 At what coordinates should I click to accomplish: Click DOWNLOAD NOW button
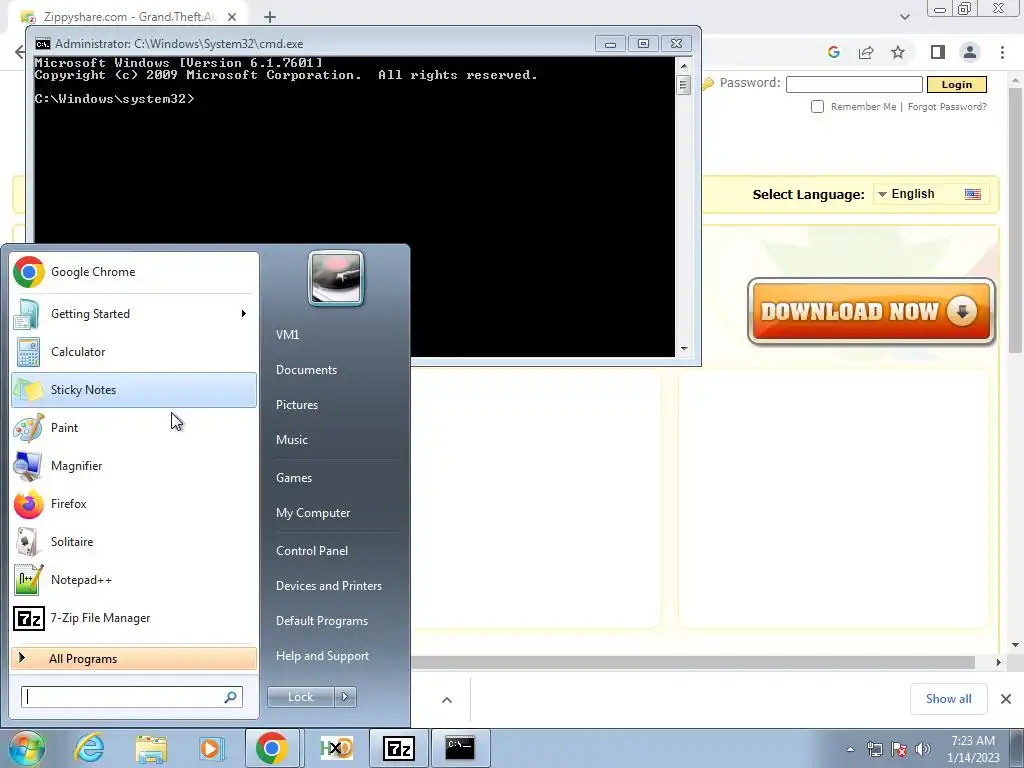tap(871, 312)
